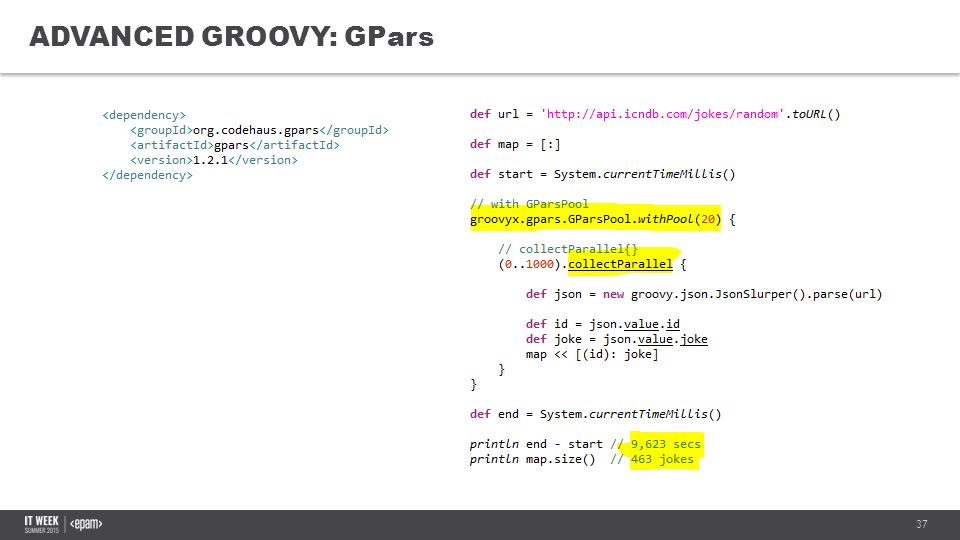
Task: Click the slide title 'ADVANCED GROOVY: GPars'
Action: tap(231, 37)
